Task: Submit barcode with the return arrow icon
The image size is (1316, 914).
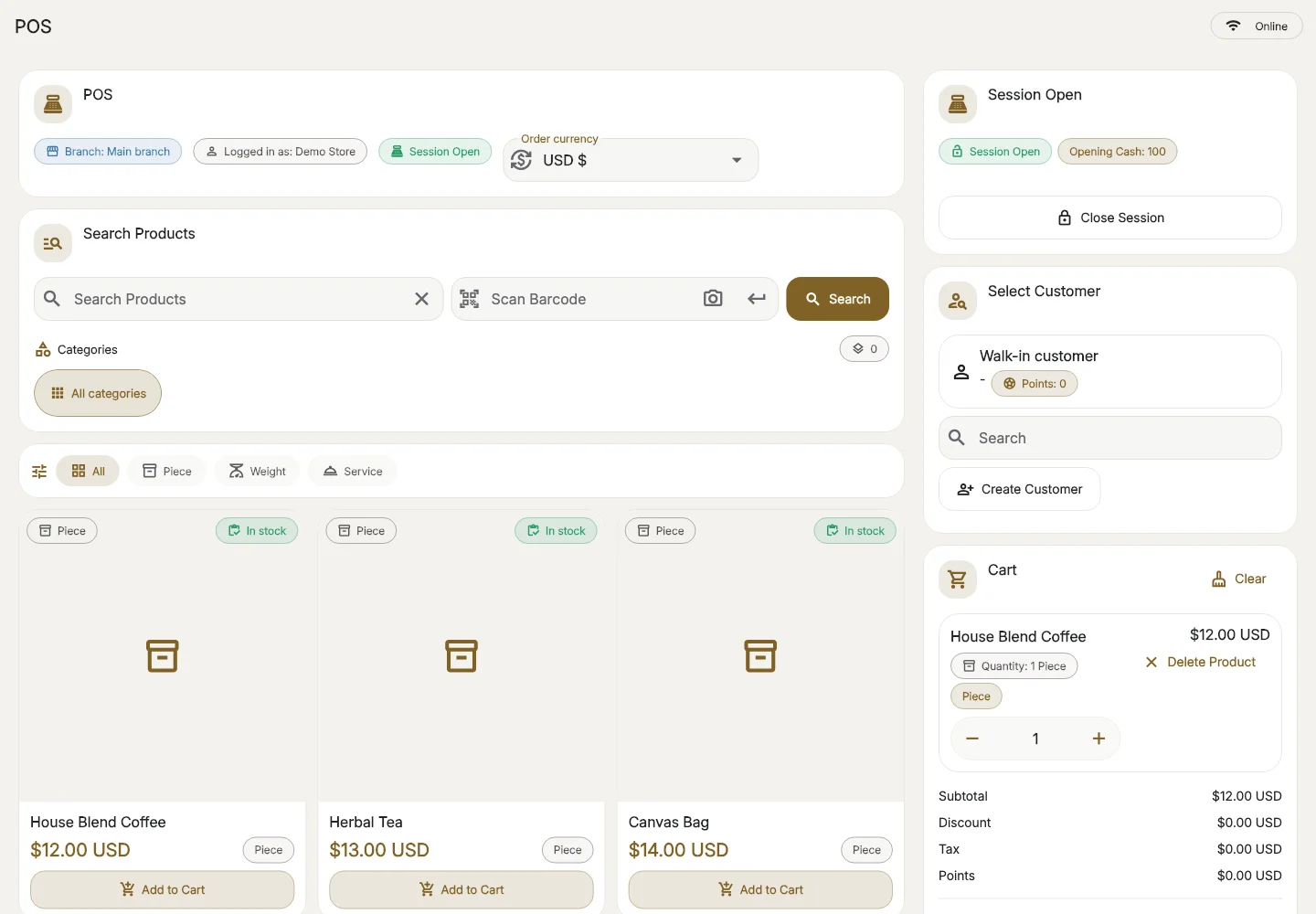Action: [x=757, y=299]
